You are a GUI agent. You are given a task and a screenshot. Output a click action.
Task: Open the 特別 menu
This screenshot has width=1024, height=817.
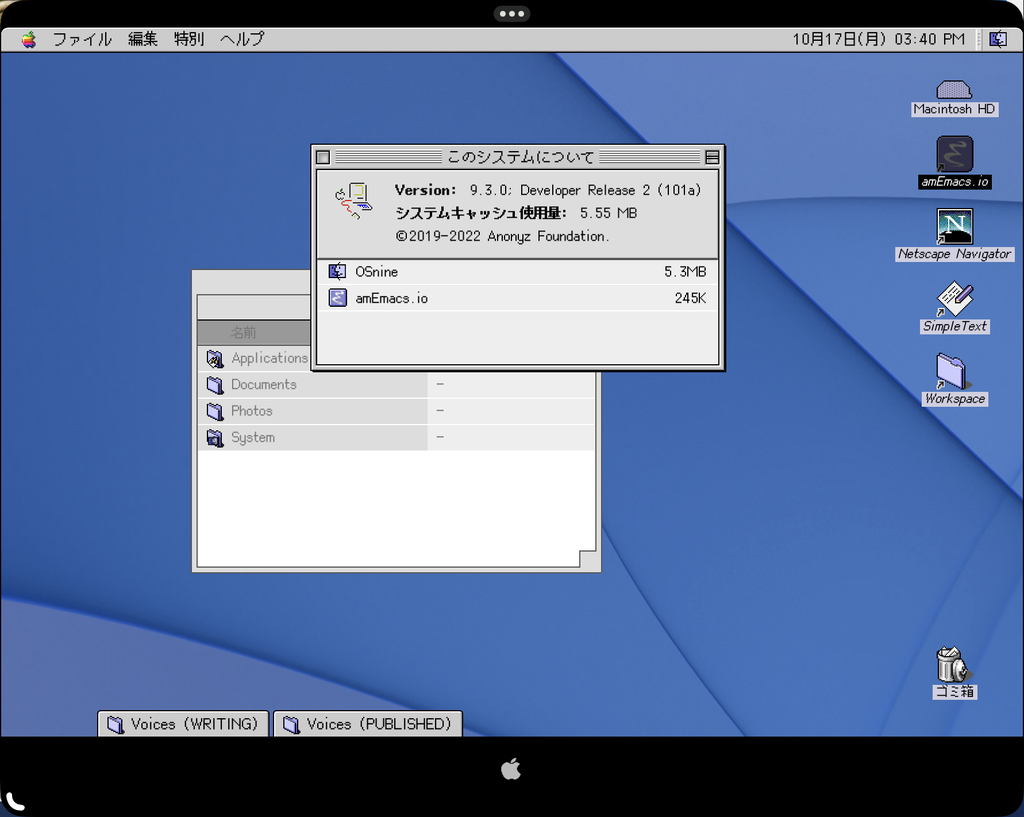point(189,39)
